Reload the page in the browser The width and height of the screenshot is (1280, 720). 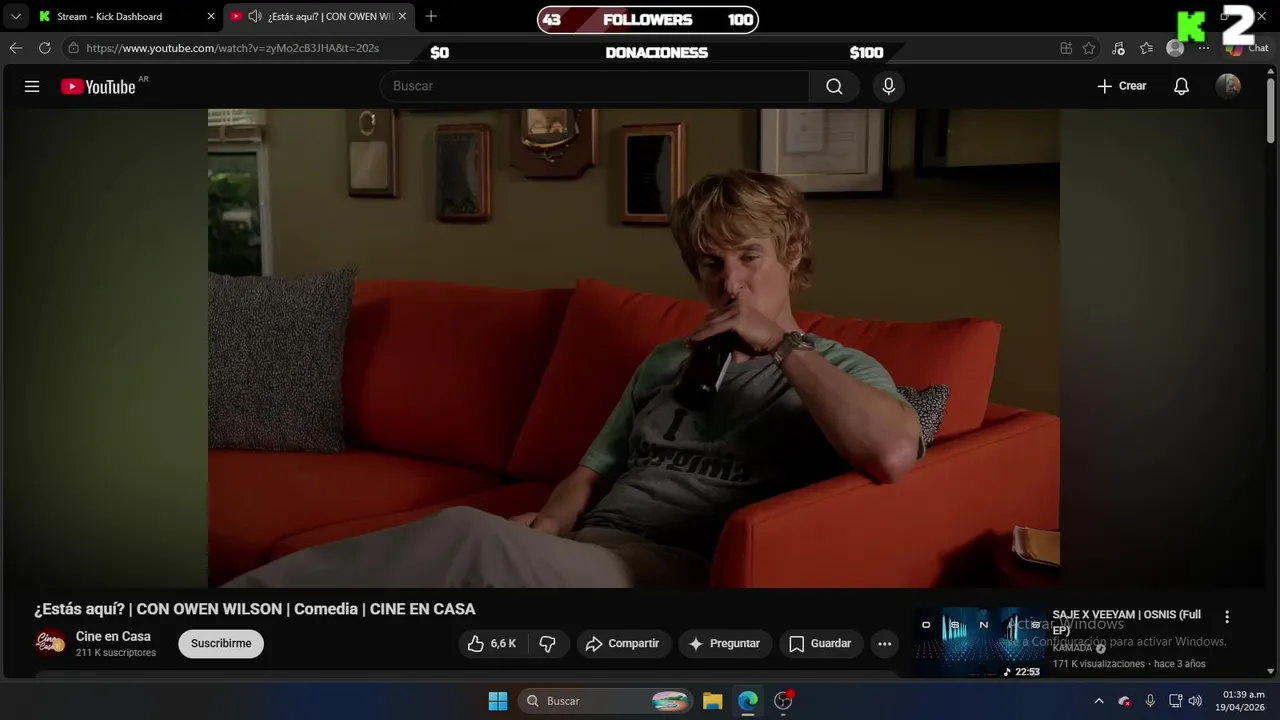click(x=44, y=48)
